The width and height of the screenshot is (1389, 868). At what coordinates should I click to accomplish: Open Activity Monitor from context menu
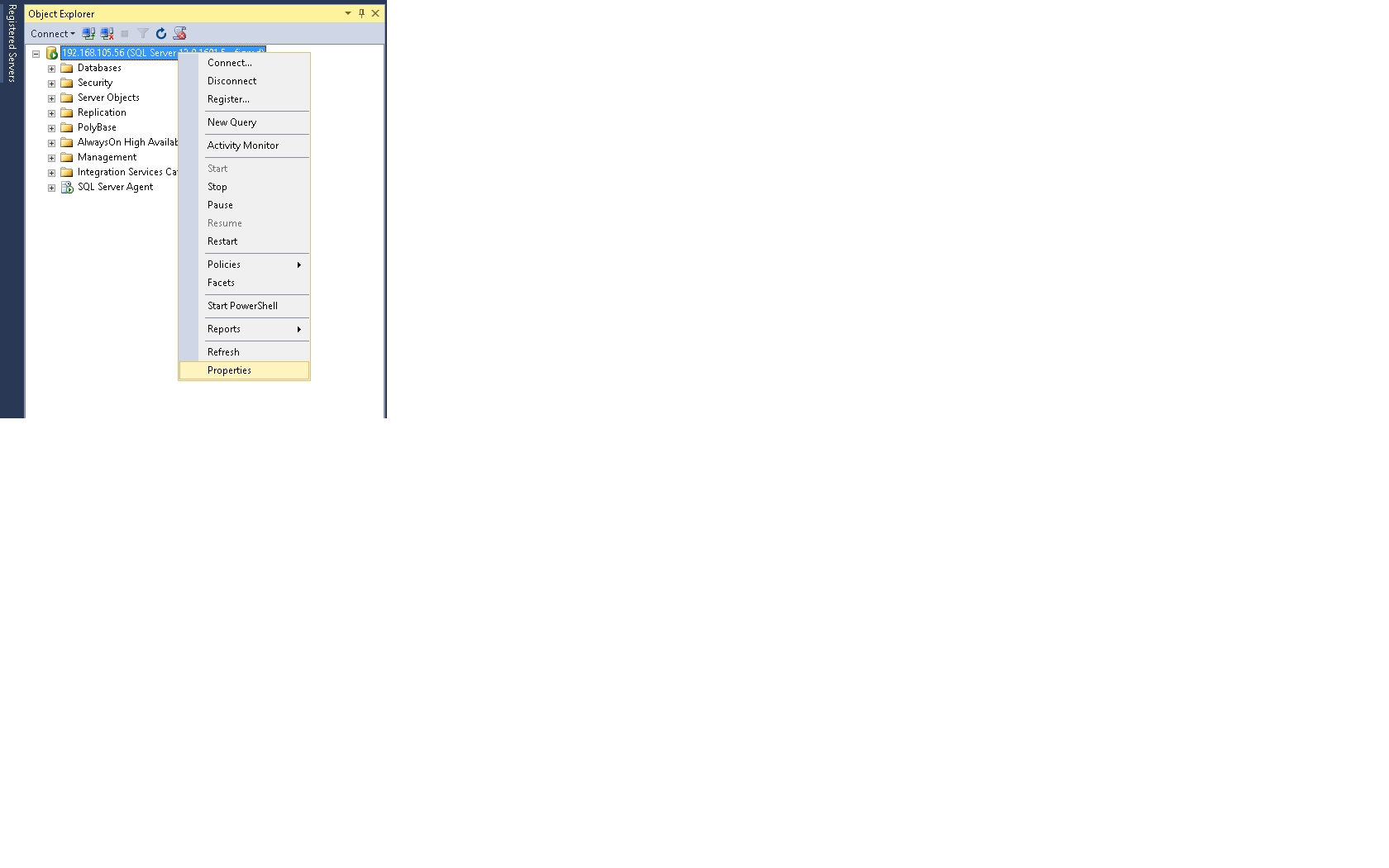242,145
